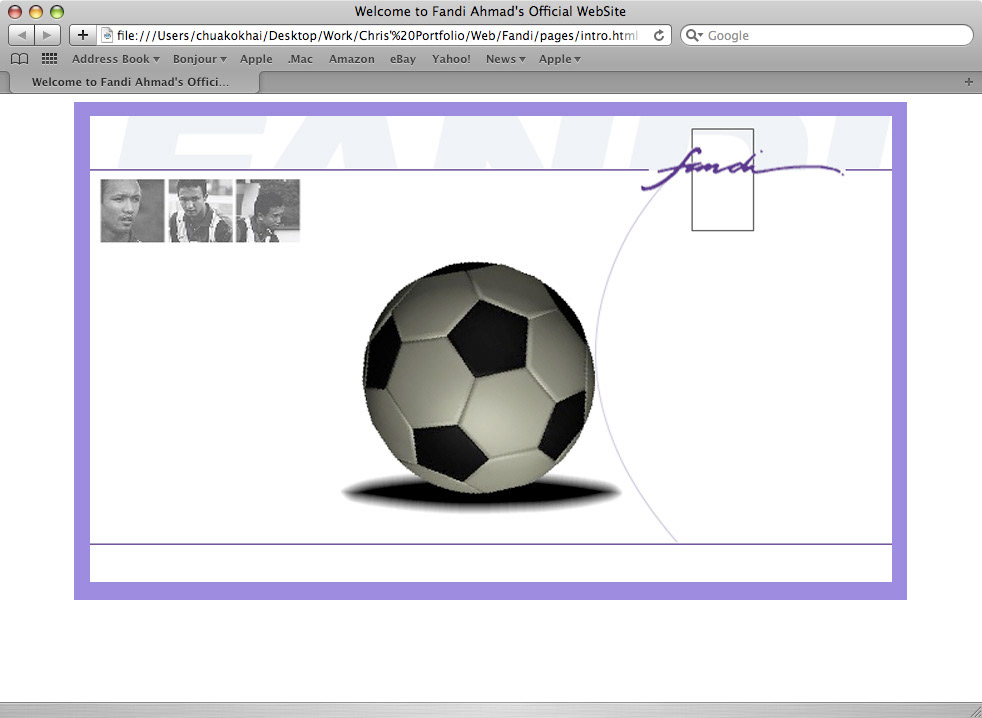The width and height of the screenshot is (982, 718).
Task: Open the second Apple dropdown with arrow
Action: pyautogui.click(x=560, y=59)
